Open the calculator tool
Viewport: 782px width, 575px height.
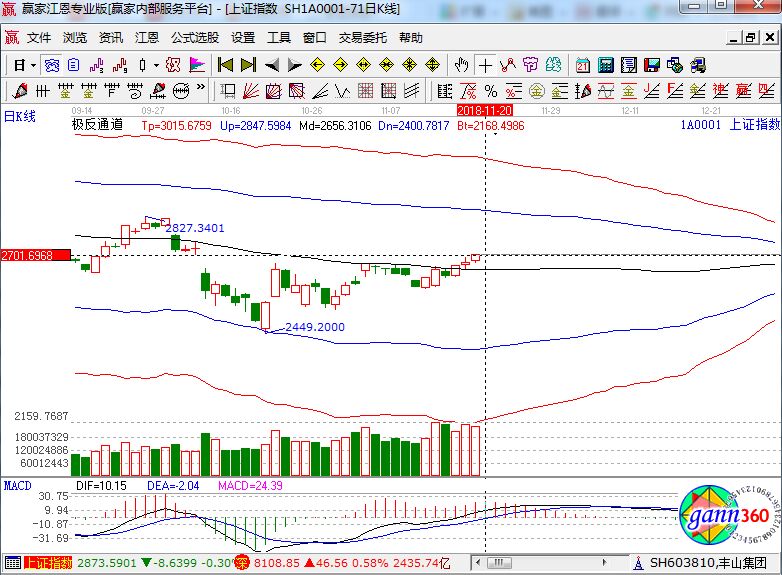[x=605, y=65]
